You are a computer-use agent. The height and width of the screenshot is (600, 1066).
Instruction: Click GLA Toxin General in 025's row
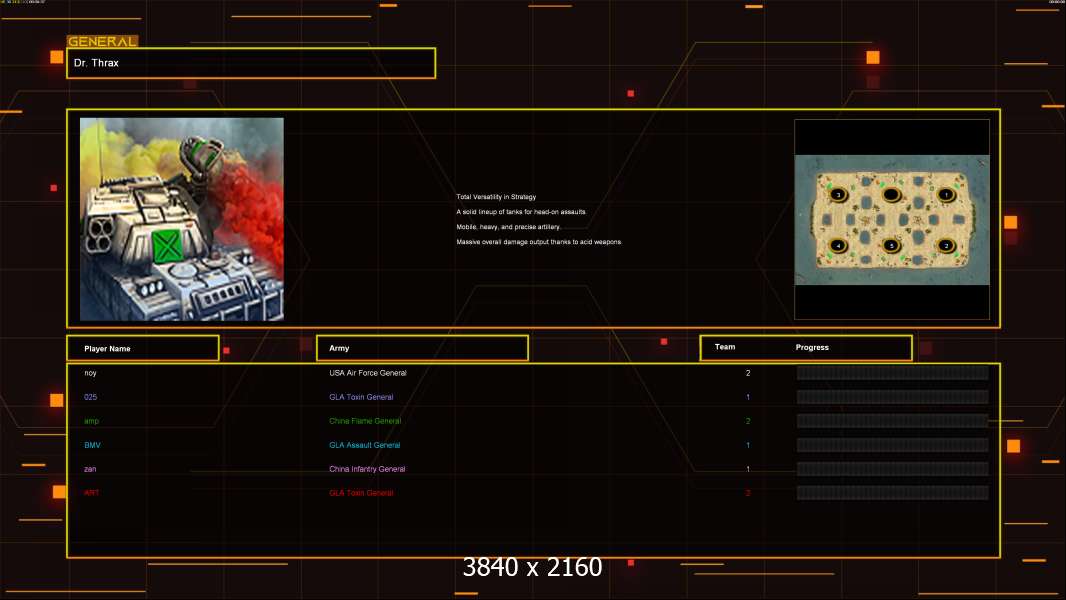(361, 397)
